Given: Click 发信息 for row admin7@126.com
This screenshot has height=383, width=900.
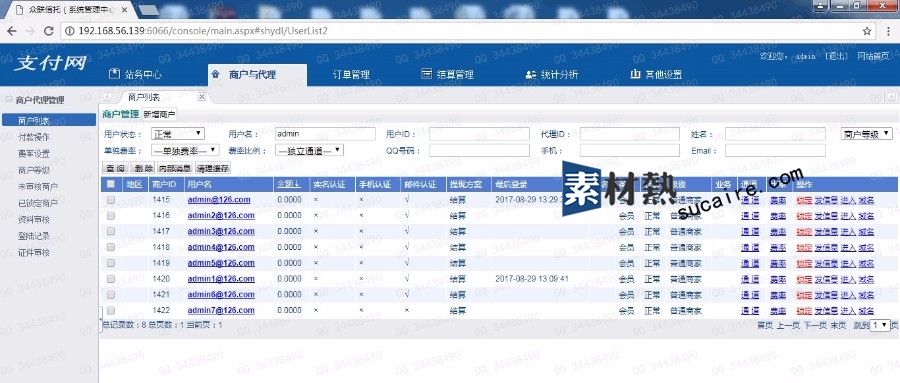Looking at the screenshot, I should [x=826, y=311].
